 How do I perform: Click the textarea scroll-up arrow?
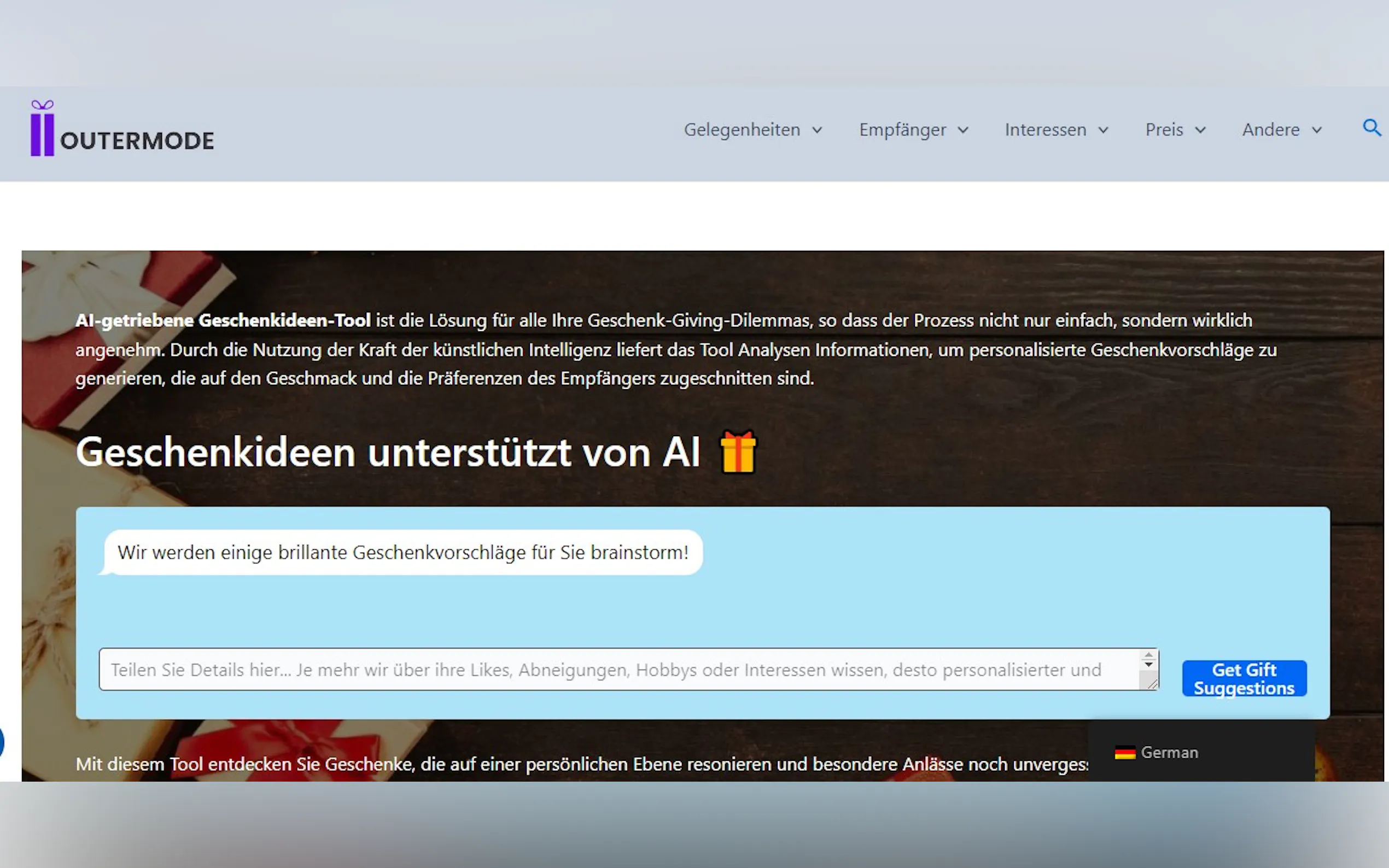coord(1148,655)
